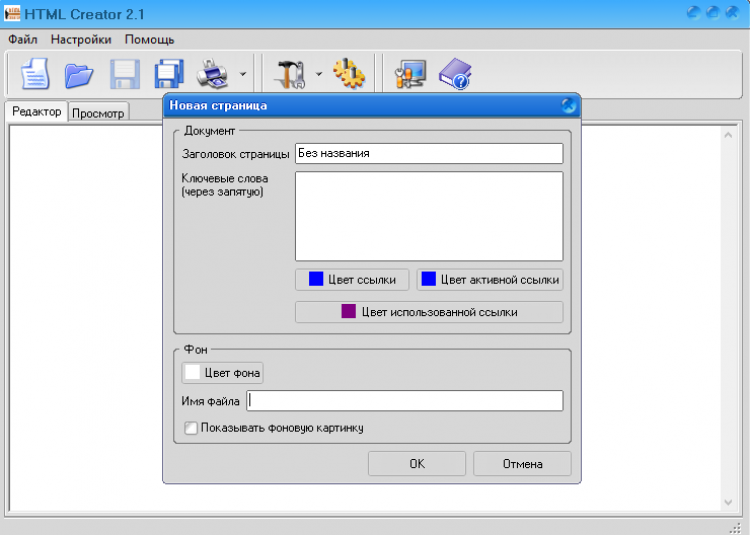
Task: Confirm the dialog with OK
Action: point(417,464)
